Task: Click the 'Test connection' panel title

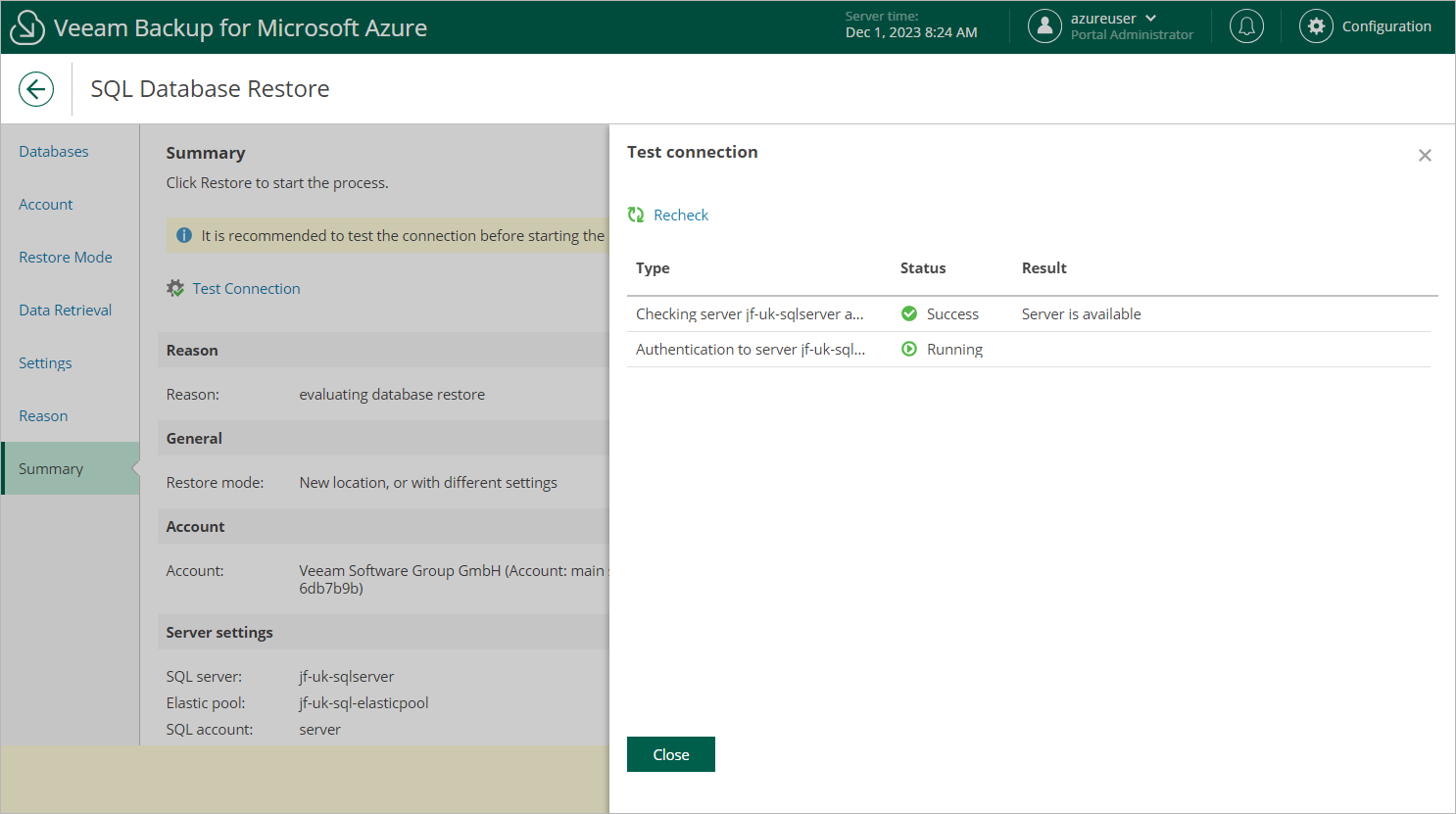Action: tap(693, 152)
